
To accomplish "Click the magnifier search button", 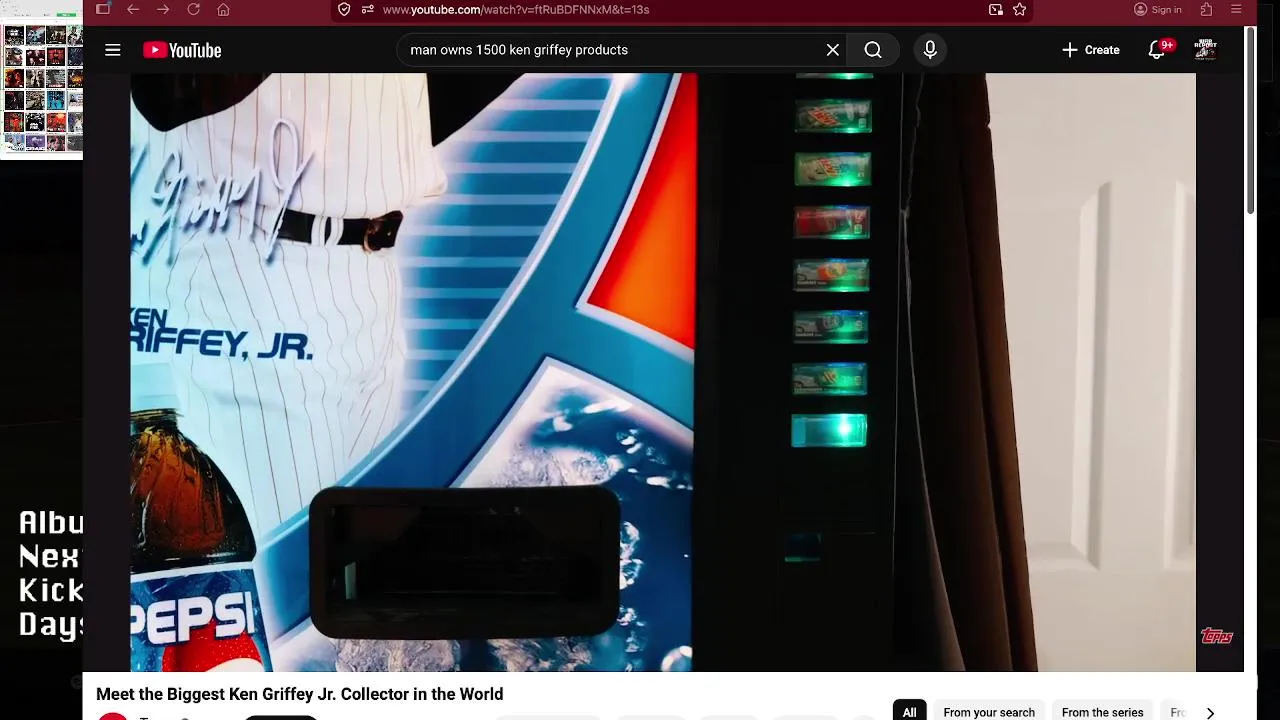I will (873, 50).
